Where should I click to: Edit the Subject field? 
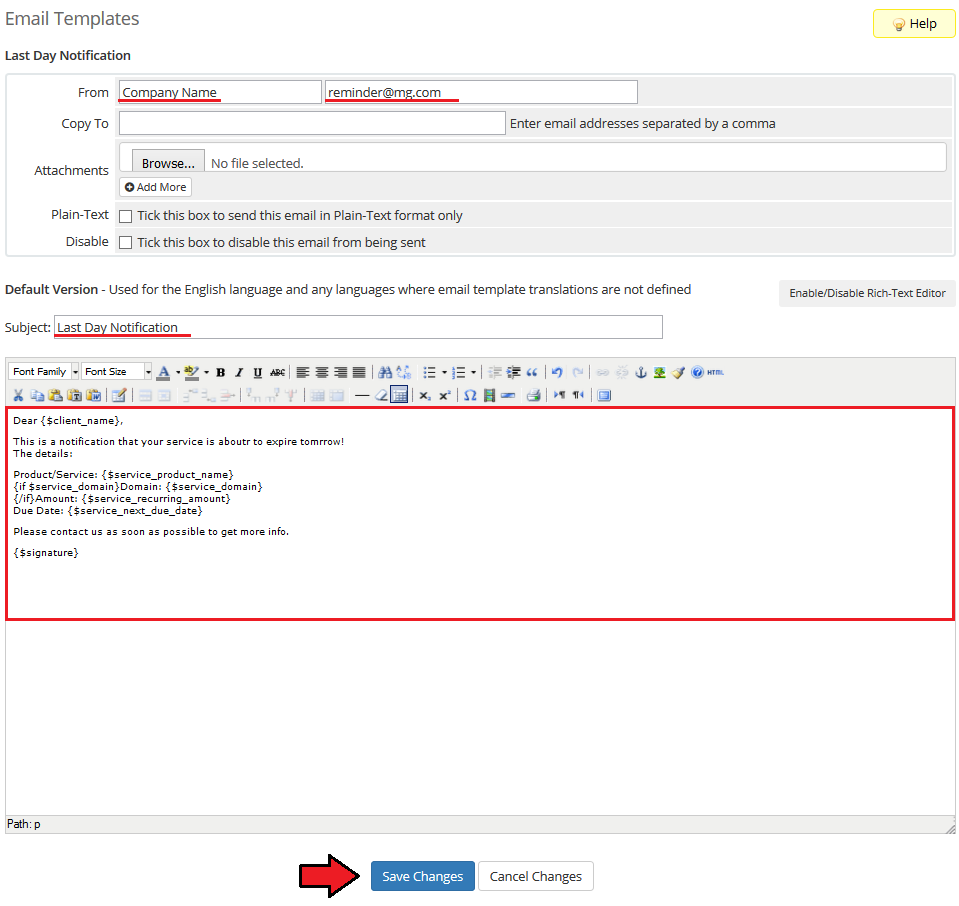[358, 327]
